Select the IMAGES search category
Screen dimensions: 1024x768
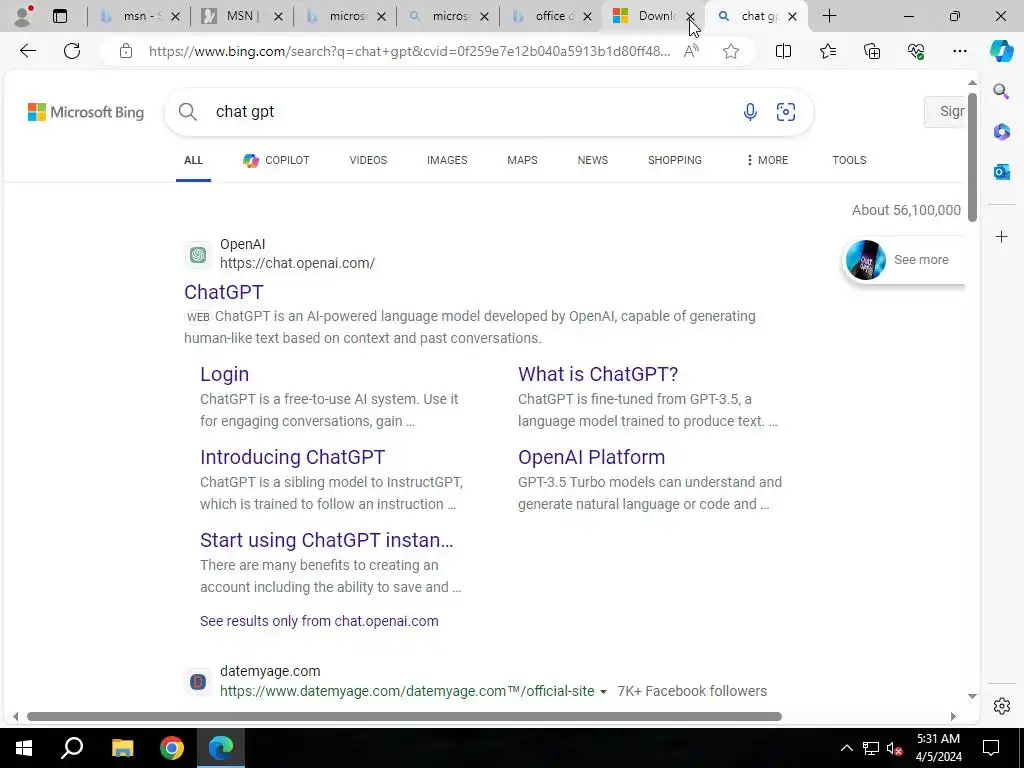click(x=447, y=160)
